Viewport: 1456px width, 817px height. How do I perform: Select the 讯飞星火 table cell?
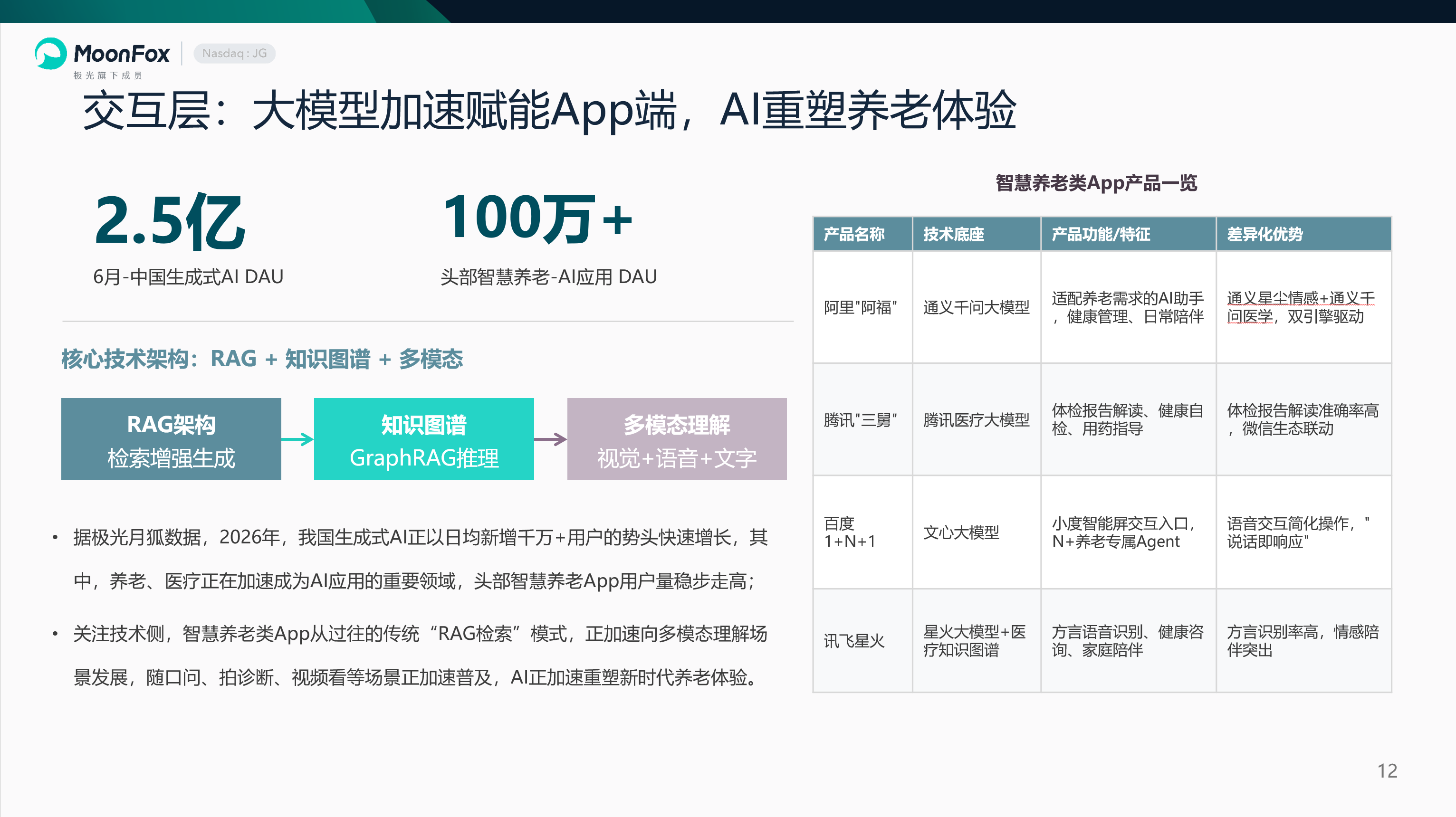point(862,641)
